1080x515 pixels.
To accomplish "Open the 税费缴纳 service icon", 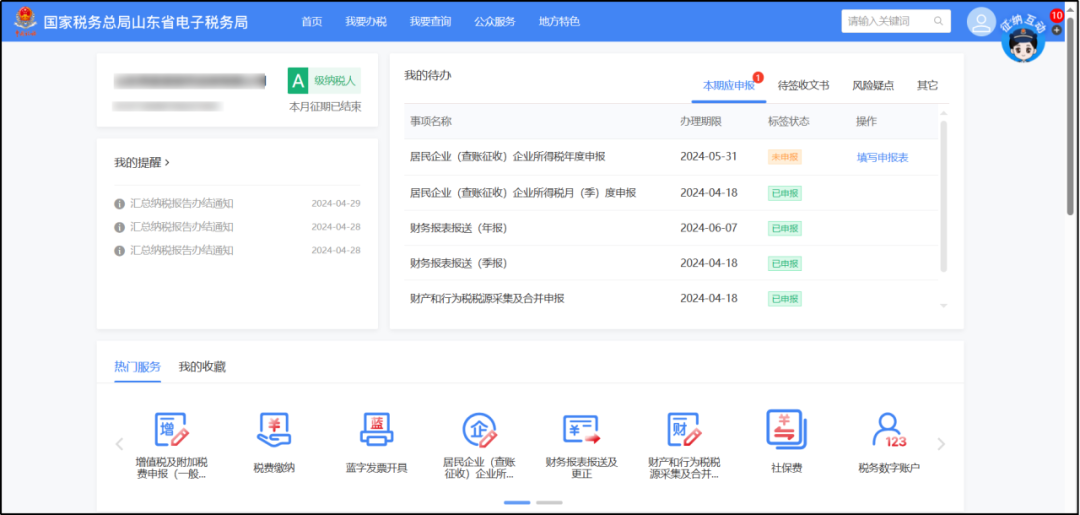I will (273, 430).
